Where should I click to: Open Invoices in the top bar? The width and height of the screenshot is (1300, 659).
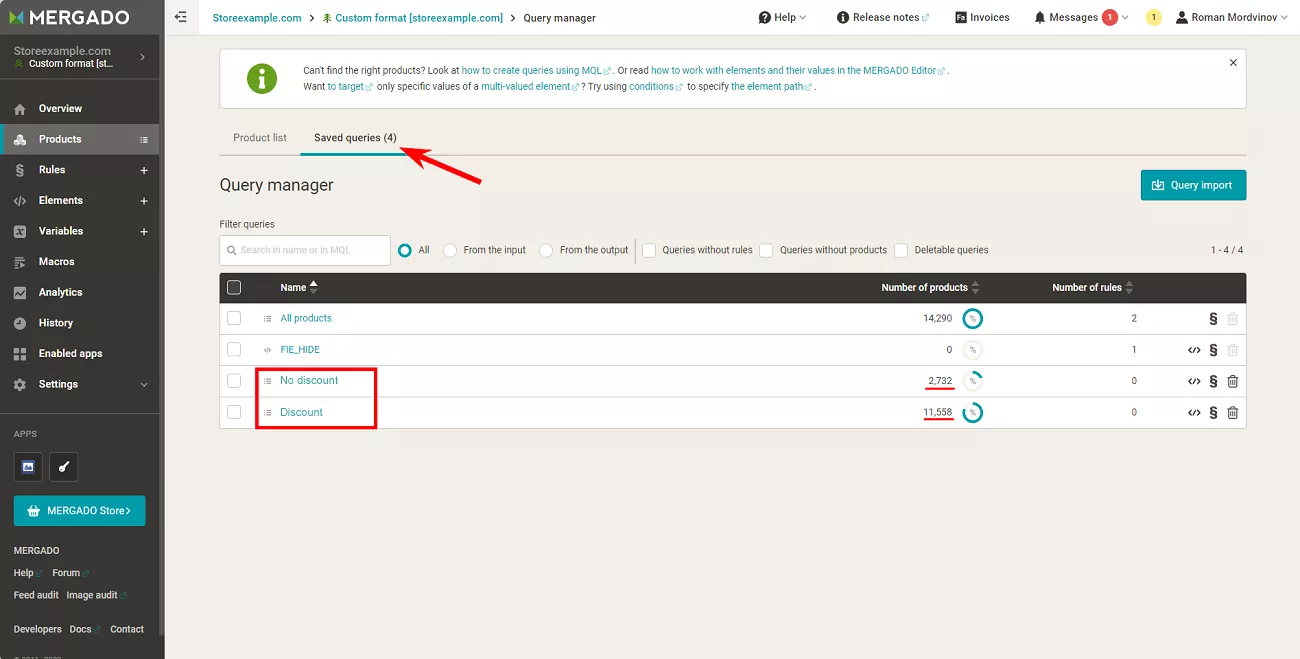click(982, 17)
